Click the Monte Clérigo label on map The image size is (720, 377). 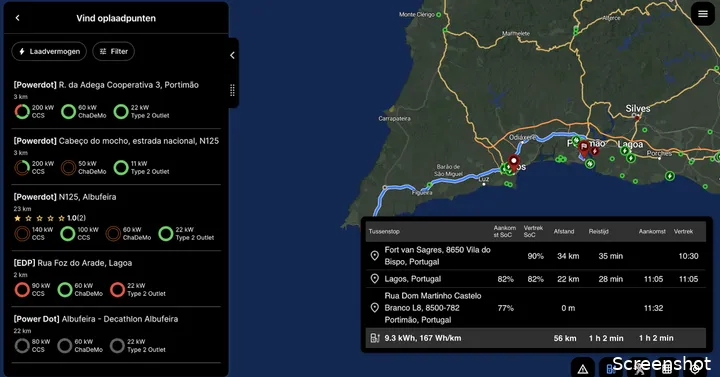coord(416,15)
